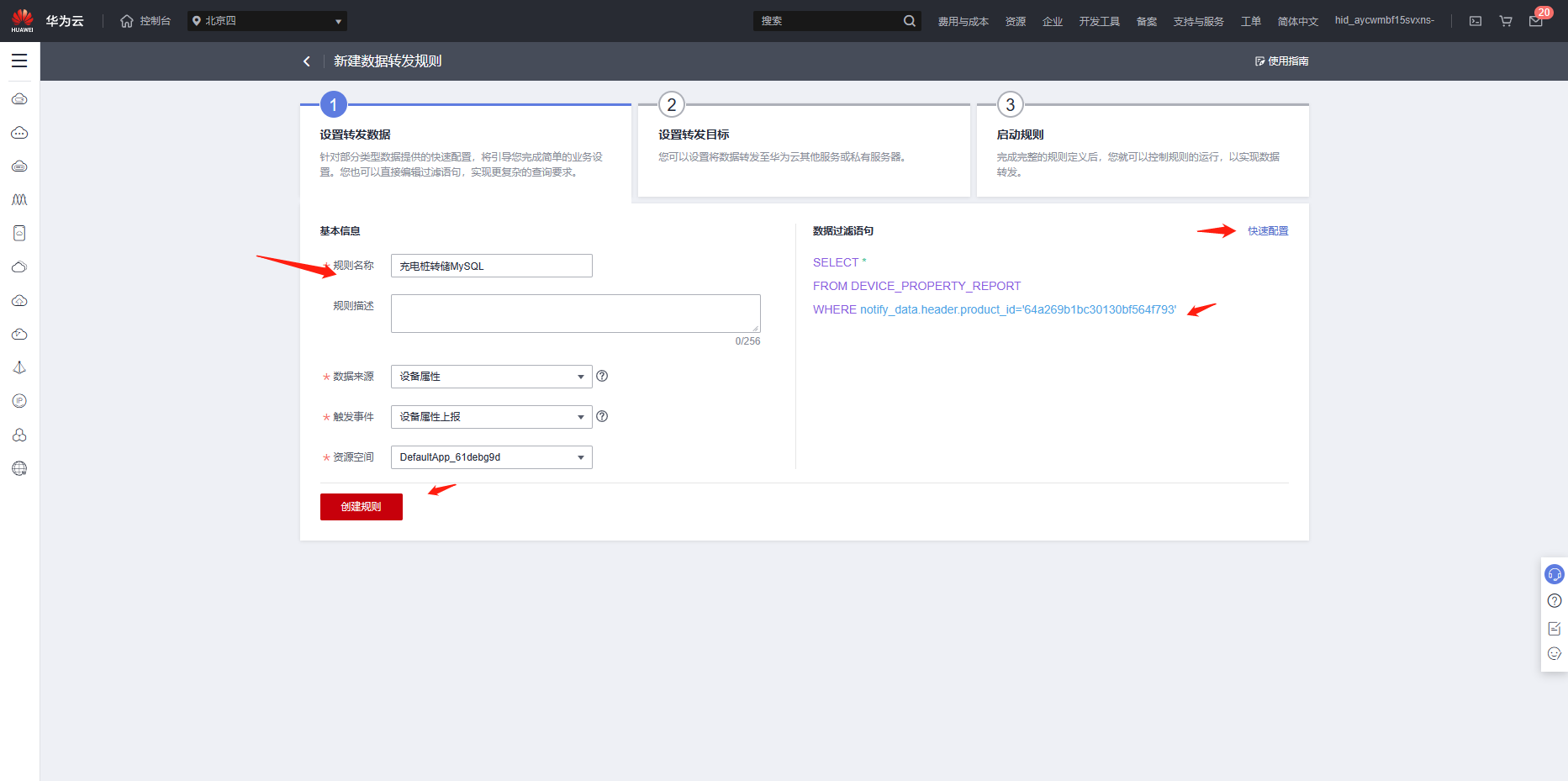1568x781 pixels.
Task: Select step 3 启动规则 tab
Action: [1143, 150]
